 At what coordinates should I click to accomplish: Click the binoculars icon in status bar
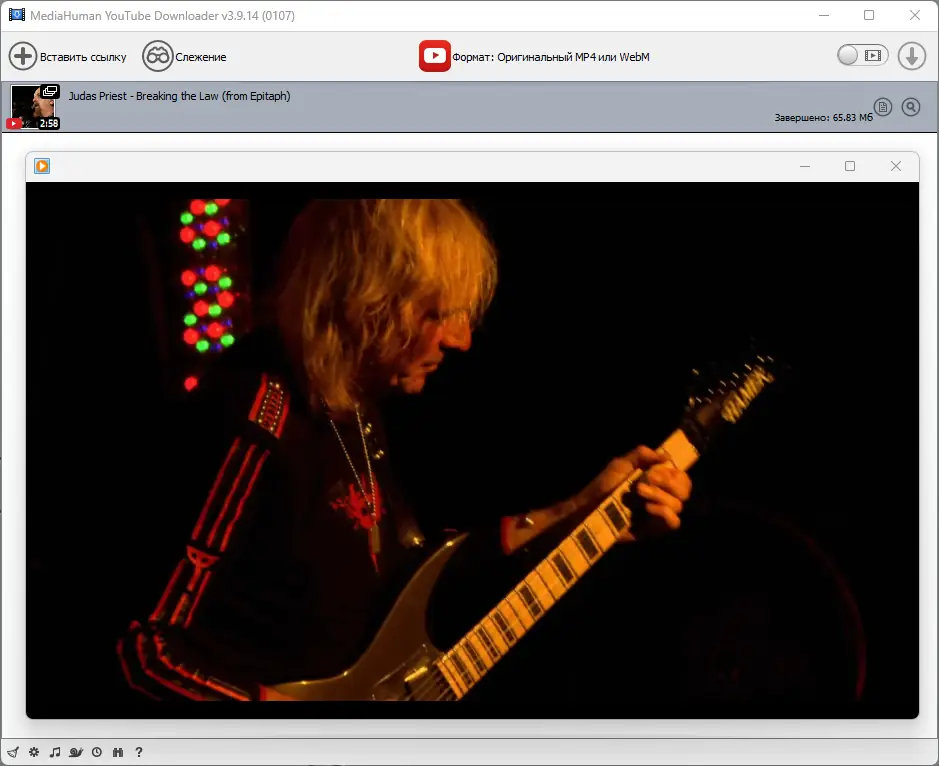coord(118,752)
